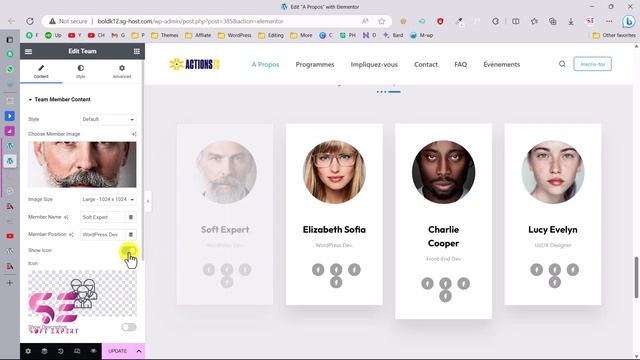Open the Style dropdown set to Default

(108, 119)
